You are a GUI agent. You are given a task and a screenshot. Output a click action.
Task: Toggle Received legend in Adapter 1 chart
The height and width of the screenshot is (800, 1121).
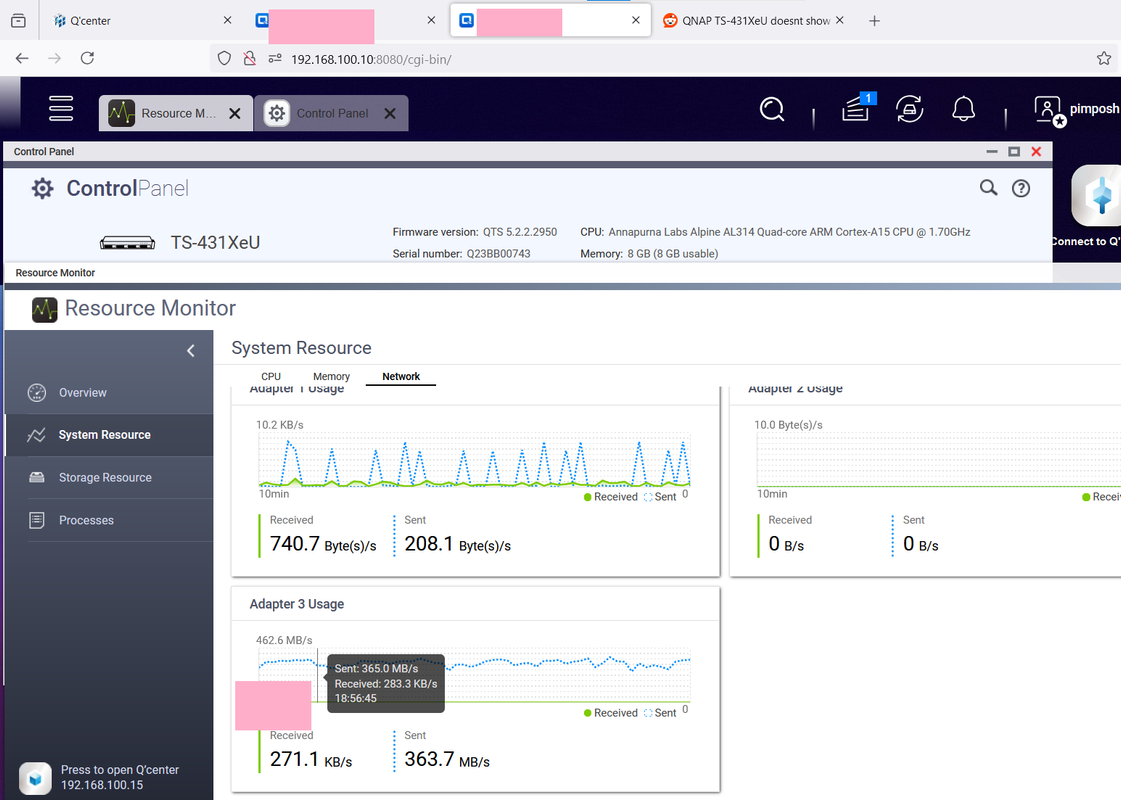[x=611, y=497]
